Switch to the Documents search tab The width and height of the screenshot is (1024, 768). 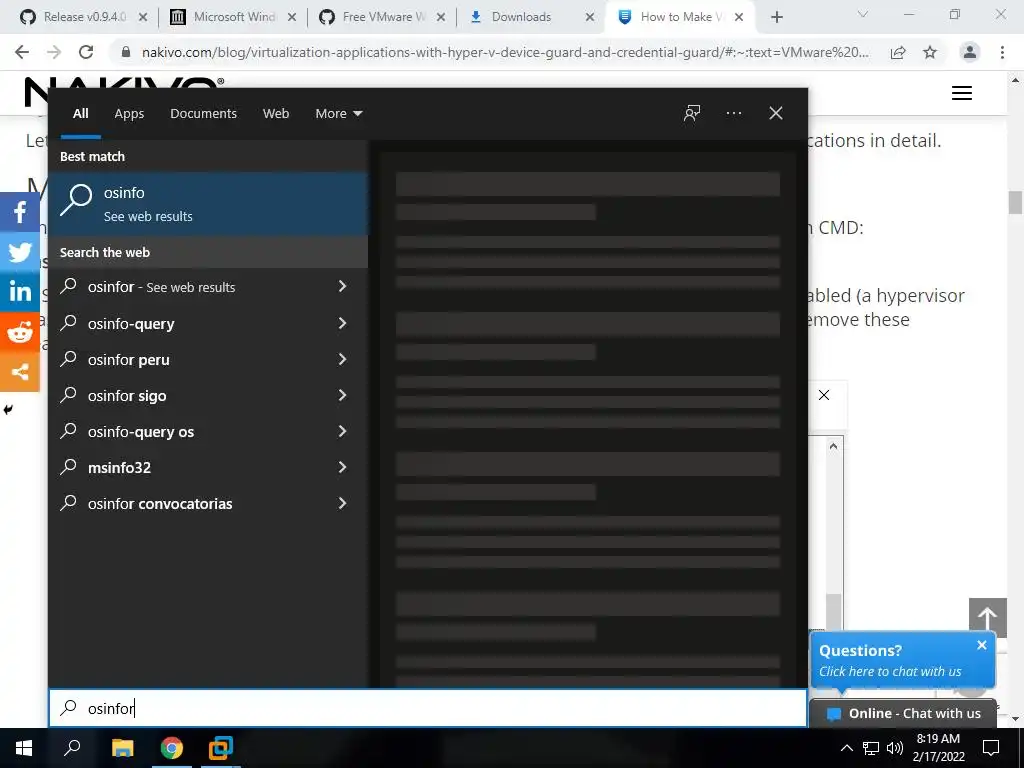(x=203, y=114)
